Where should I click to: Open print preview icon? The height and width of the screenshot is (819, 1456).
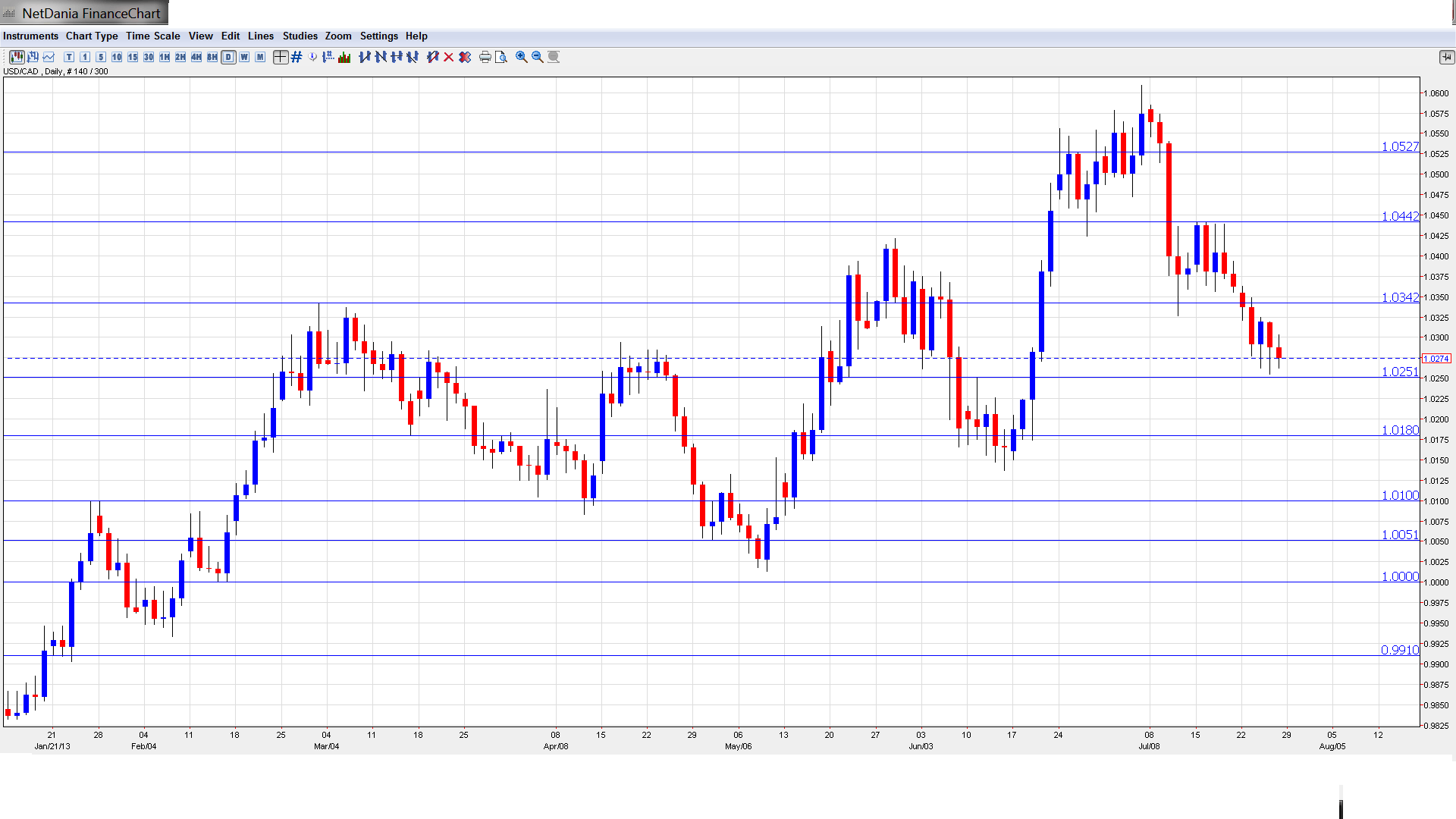500,57
